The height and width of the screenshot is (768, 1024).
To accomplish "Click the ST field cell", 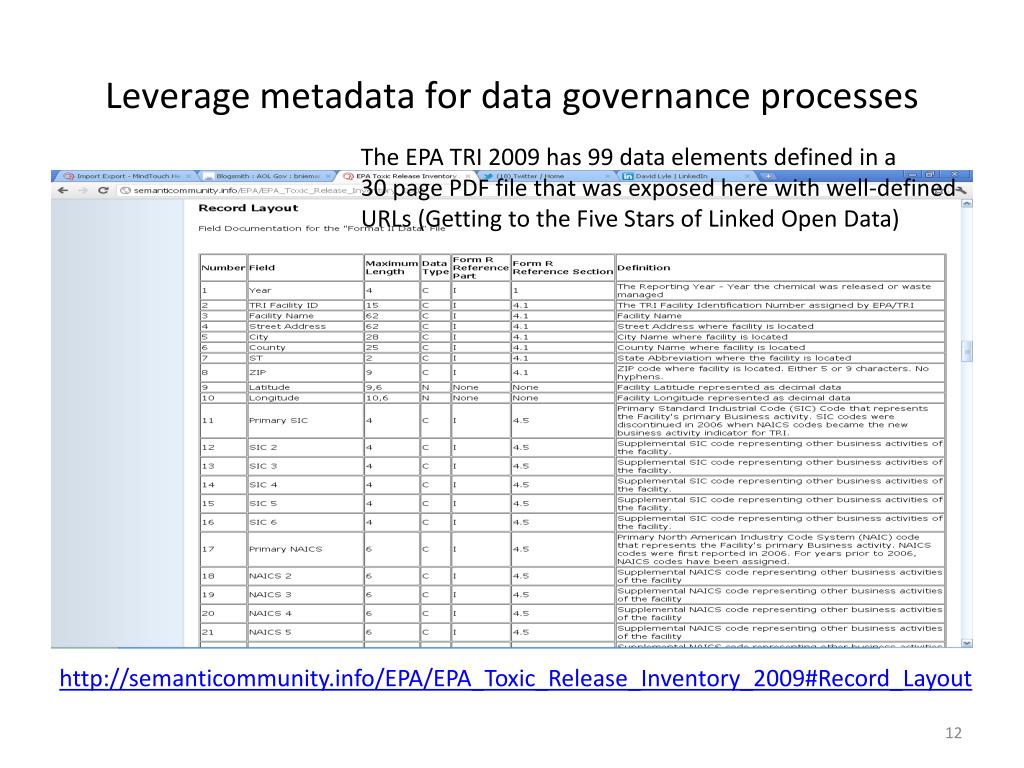I will coord(305,358).
